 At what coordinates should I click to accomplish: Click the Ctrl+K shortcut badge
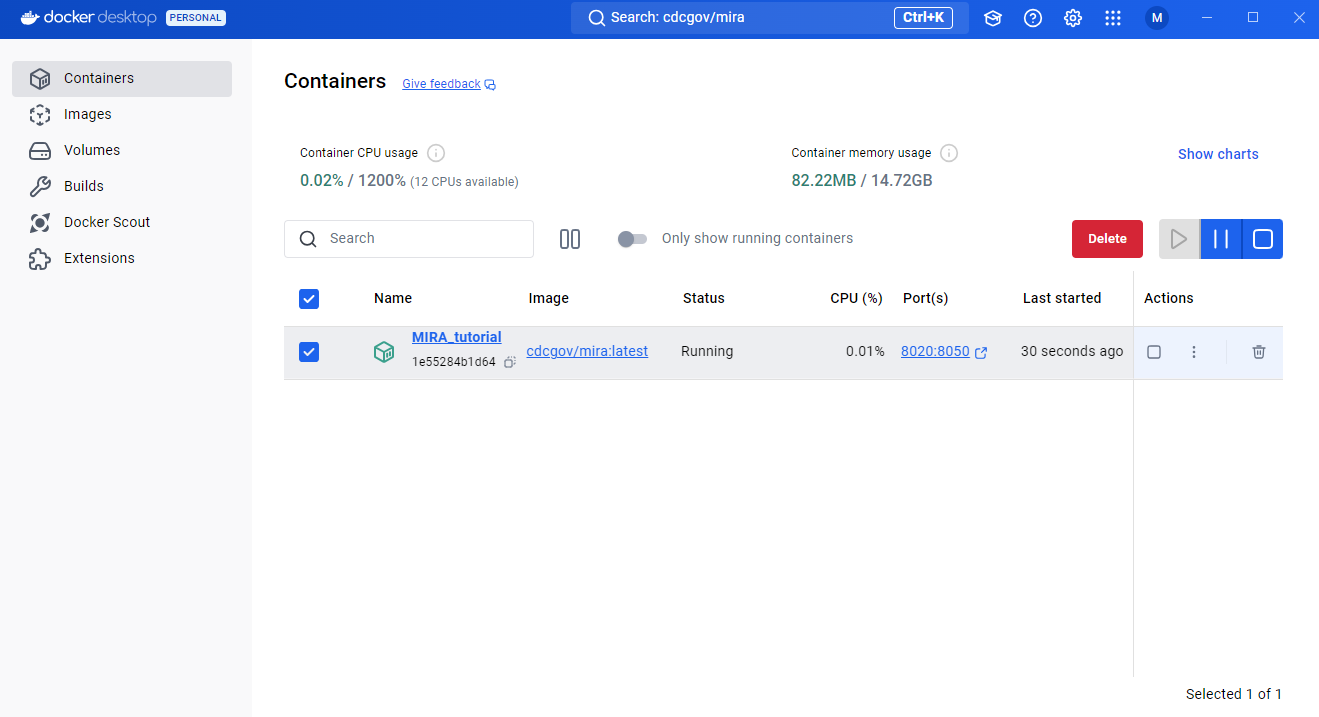[923, 18]
